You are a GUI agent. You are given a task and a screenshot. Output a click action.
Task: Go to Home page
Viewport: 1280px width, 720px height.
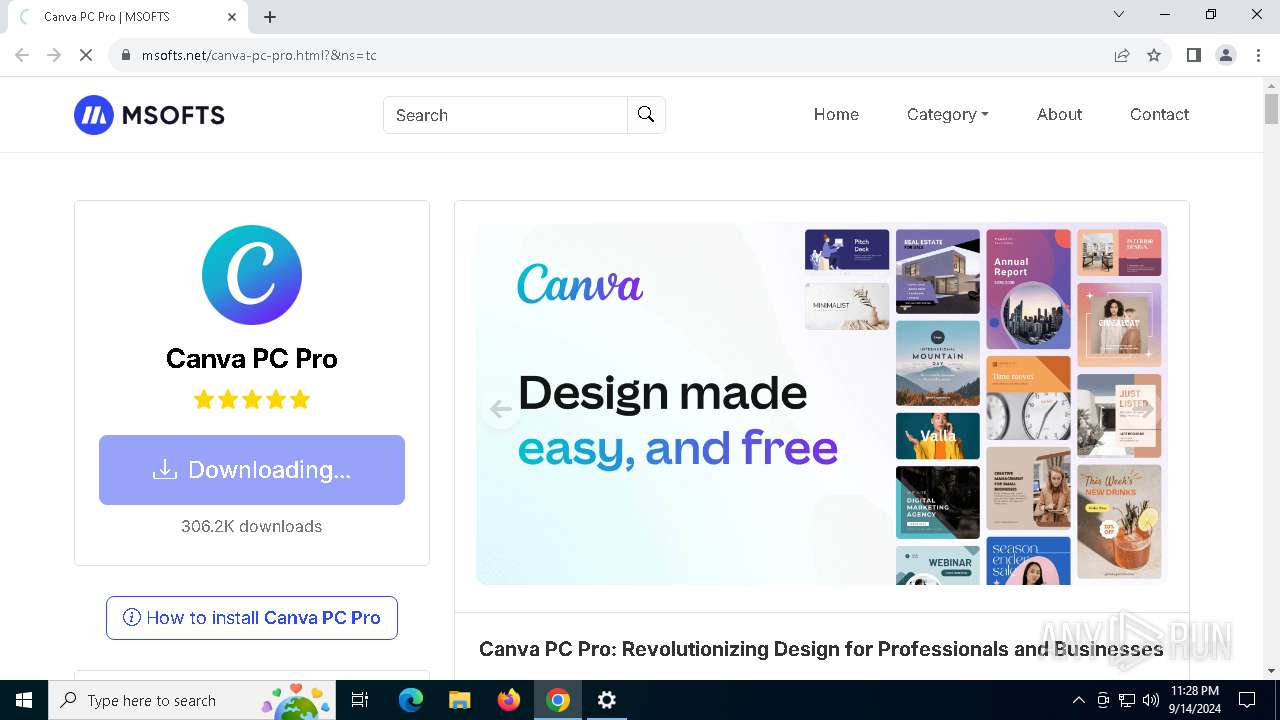coord(836,114)
